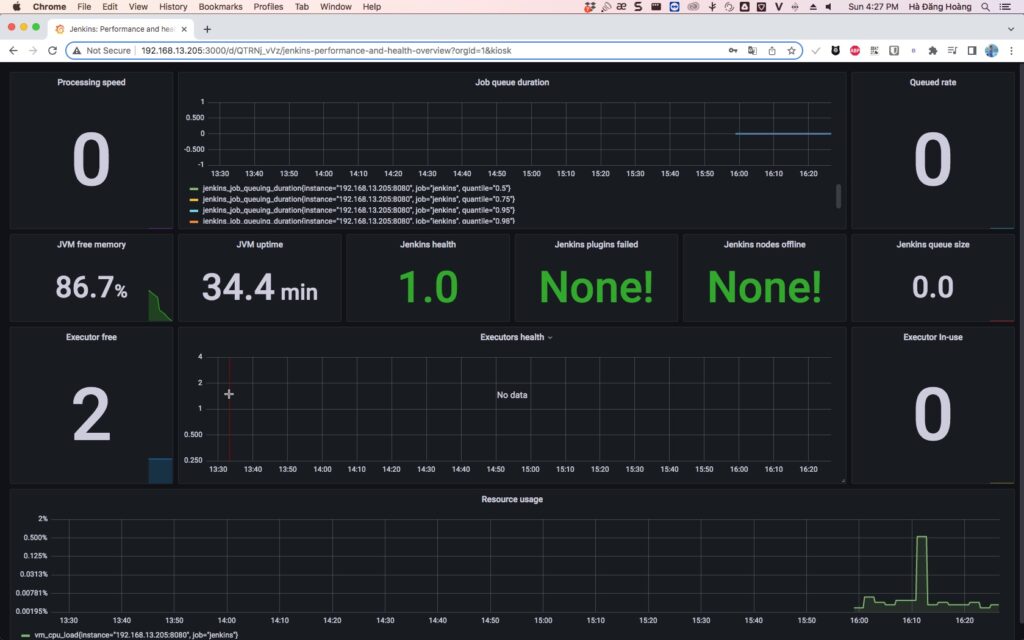Screen dimensions: 1024x640
Task: Open the Jenkins nodes offline panel title
Action: coord(764,244)
